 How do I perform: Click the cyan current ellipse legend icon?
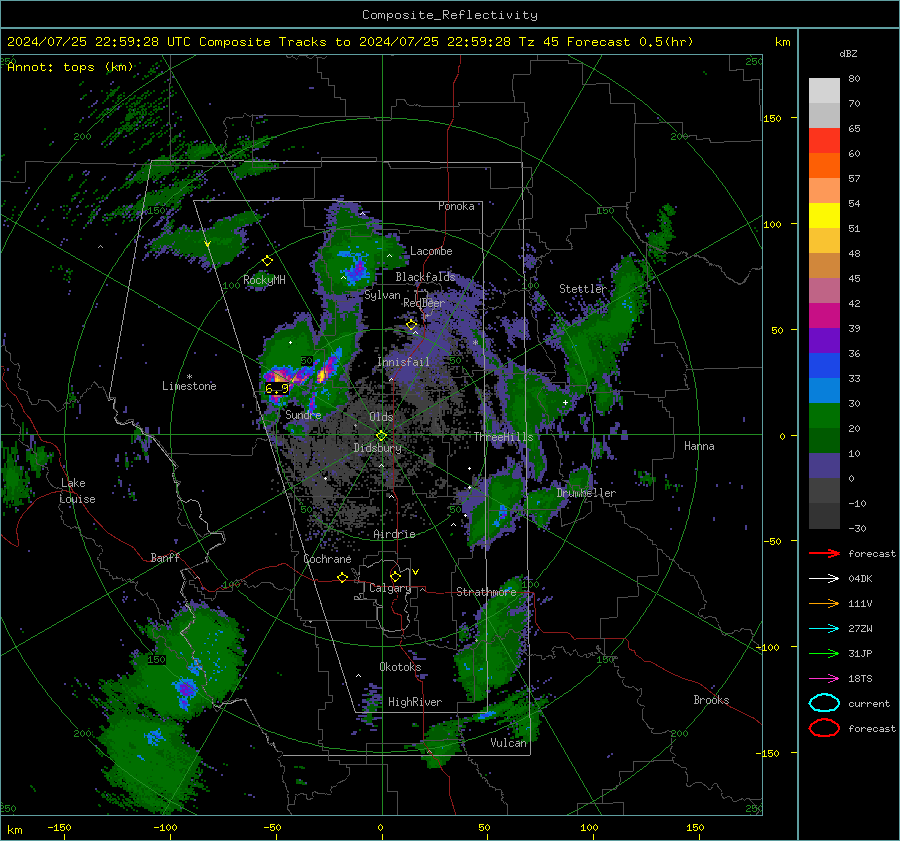[x=824, y=703]
